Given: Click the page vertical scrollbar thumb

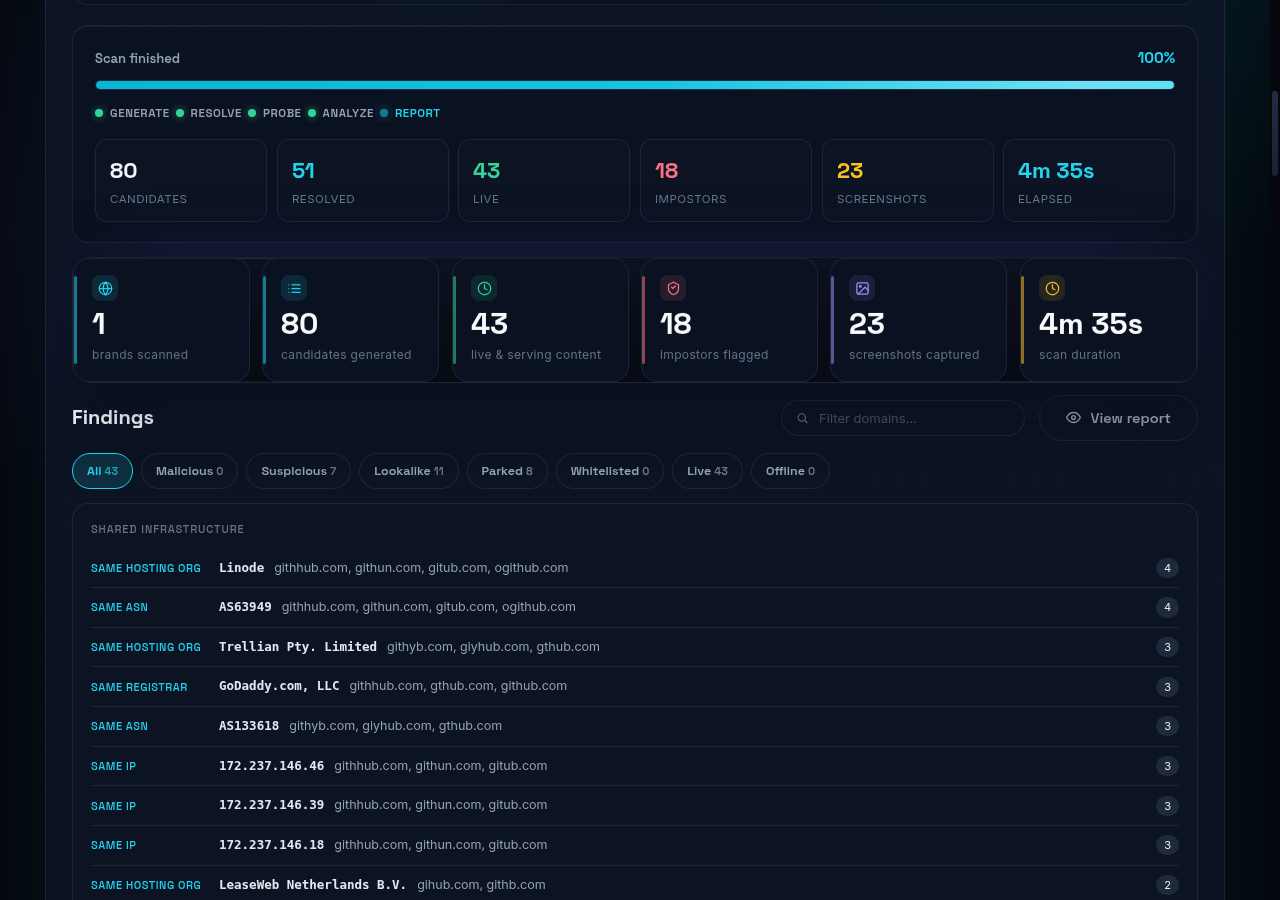Looking at the screenshot, I should [x=1275, y=133].
